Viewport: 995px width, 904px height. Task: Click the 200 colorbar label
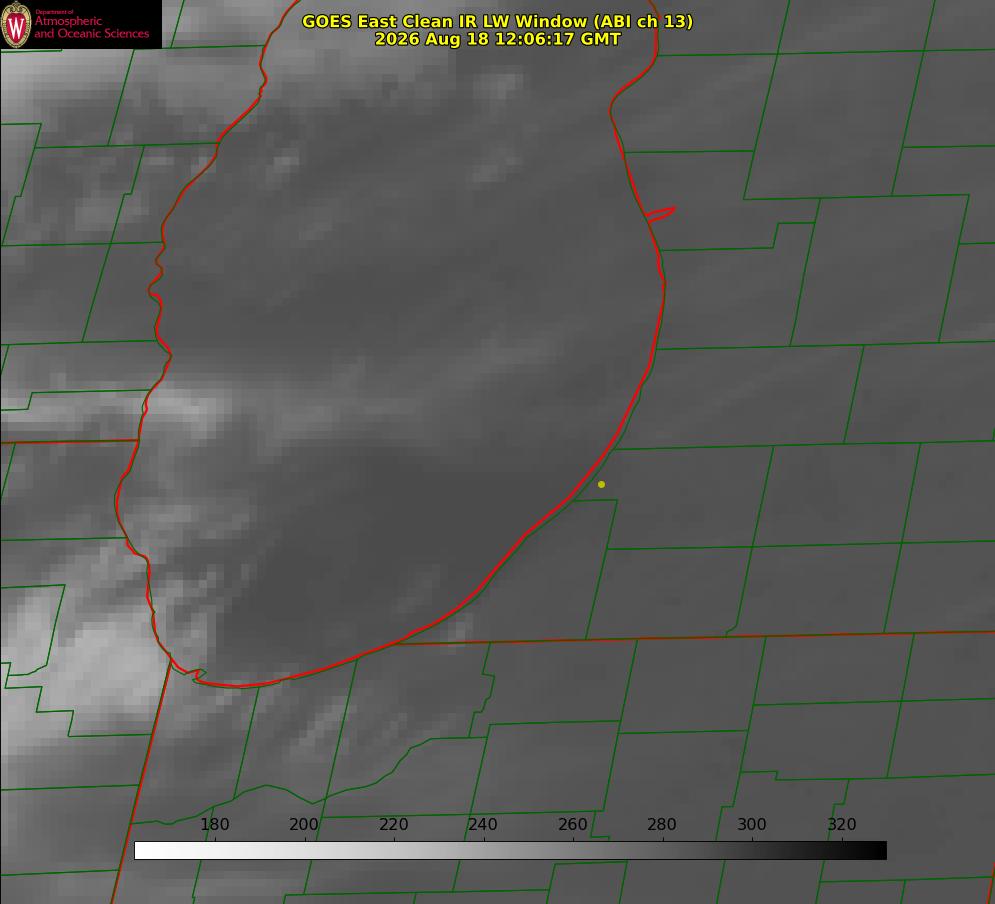tap(303, 824)
